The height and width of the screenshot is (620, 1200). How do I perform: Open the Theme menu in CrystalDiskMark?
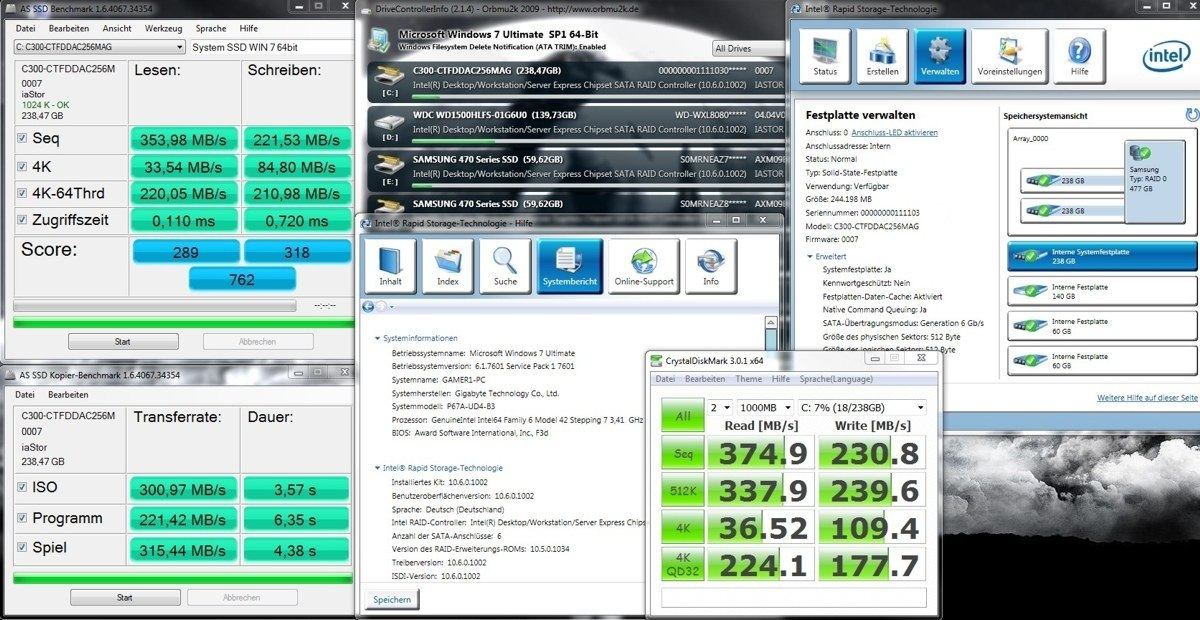click(x=748, y=379)
